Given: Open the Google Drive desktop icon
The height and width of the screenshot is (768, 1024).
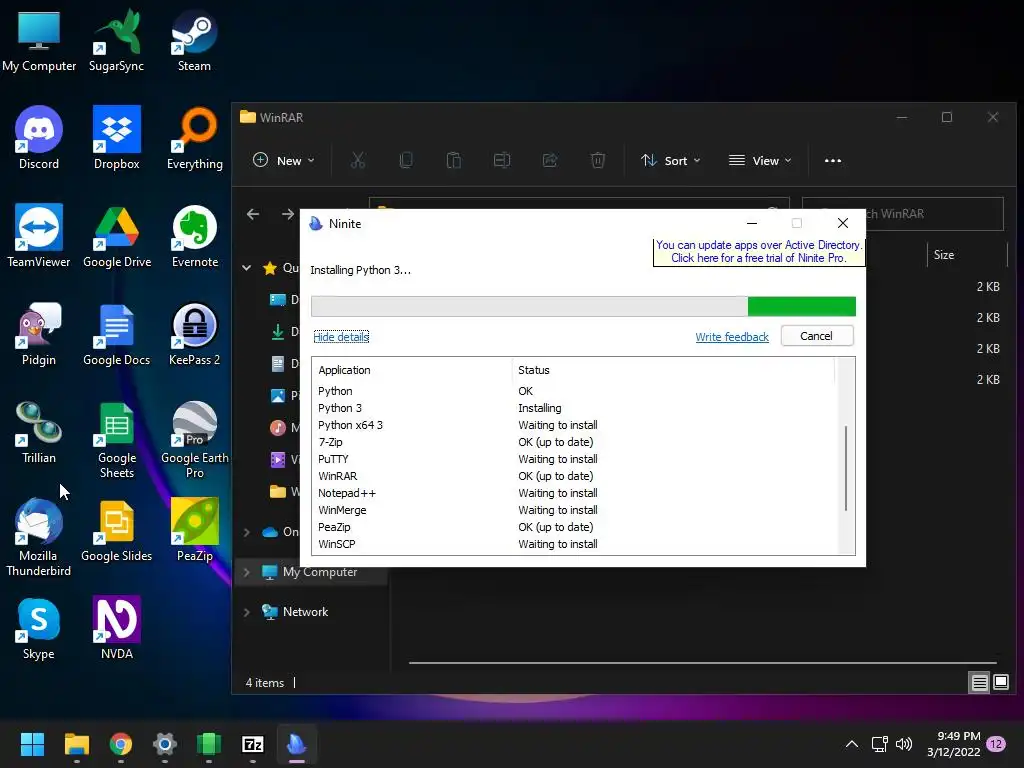Looking at the screenshot, I should point(117,236).
